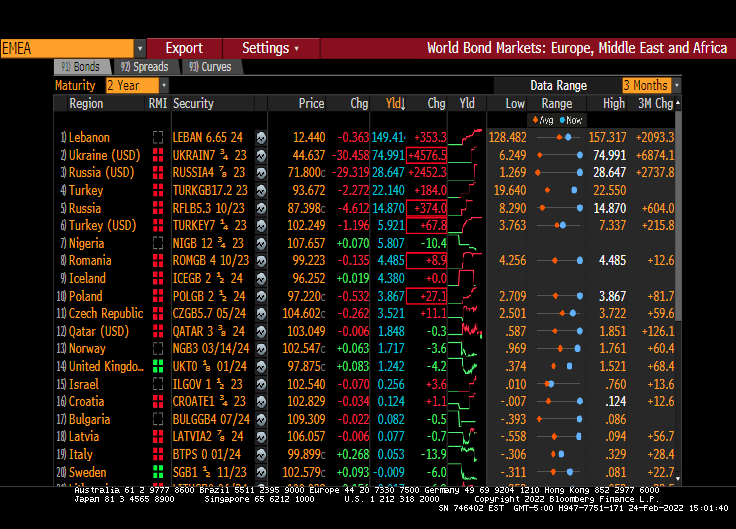Expand the Maturity 2 Year dropdown
736x529 pixels.
[x=163, y=86]
